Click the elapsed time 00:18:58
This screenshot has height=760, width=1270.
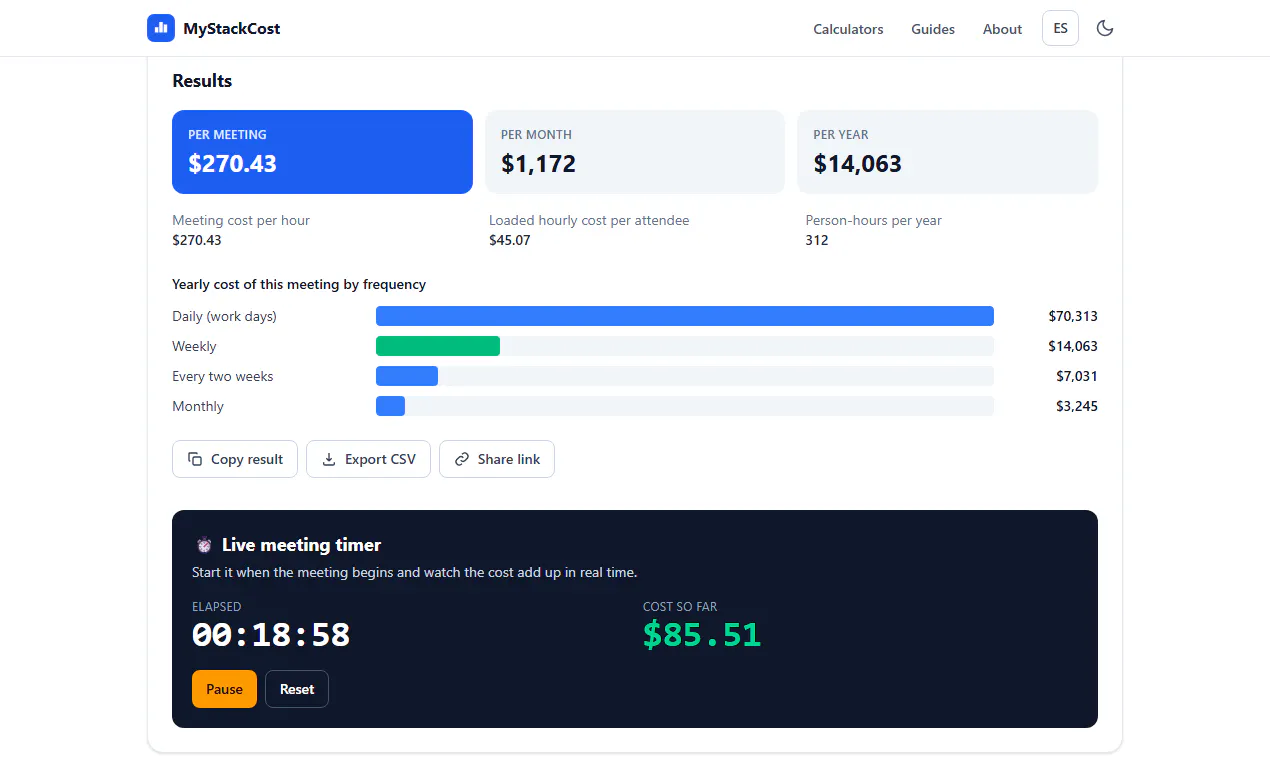tap(271, 635)
